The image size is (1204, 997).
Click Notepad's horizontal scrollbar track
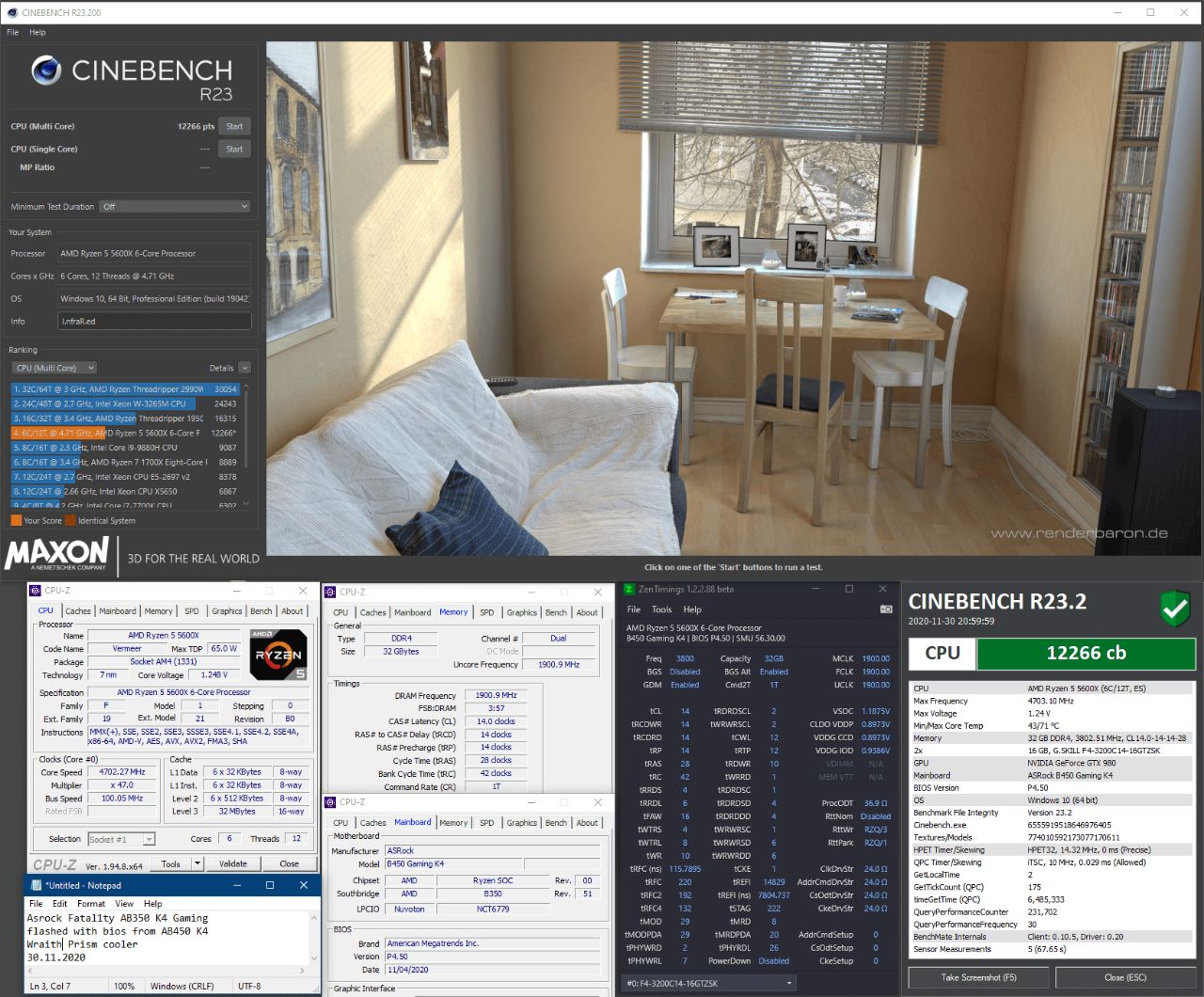[x=167, y=971]
